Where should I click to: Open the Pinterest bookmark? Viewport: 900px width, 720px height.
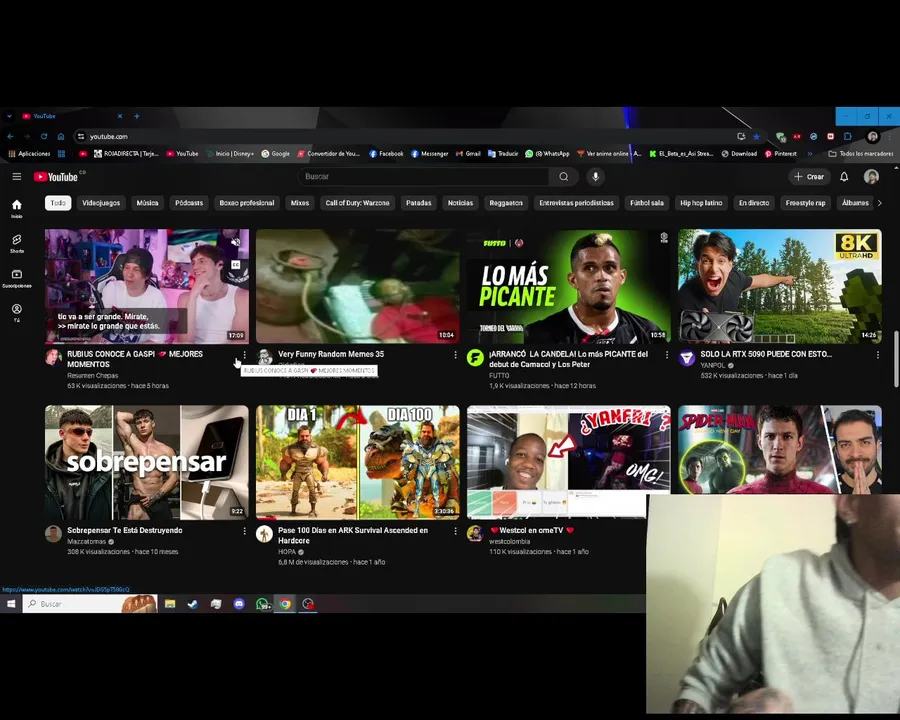781,154
